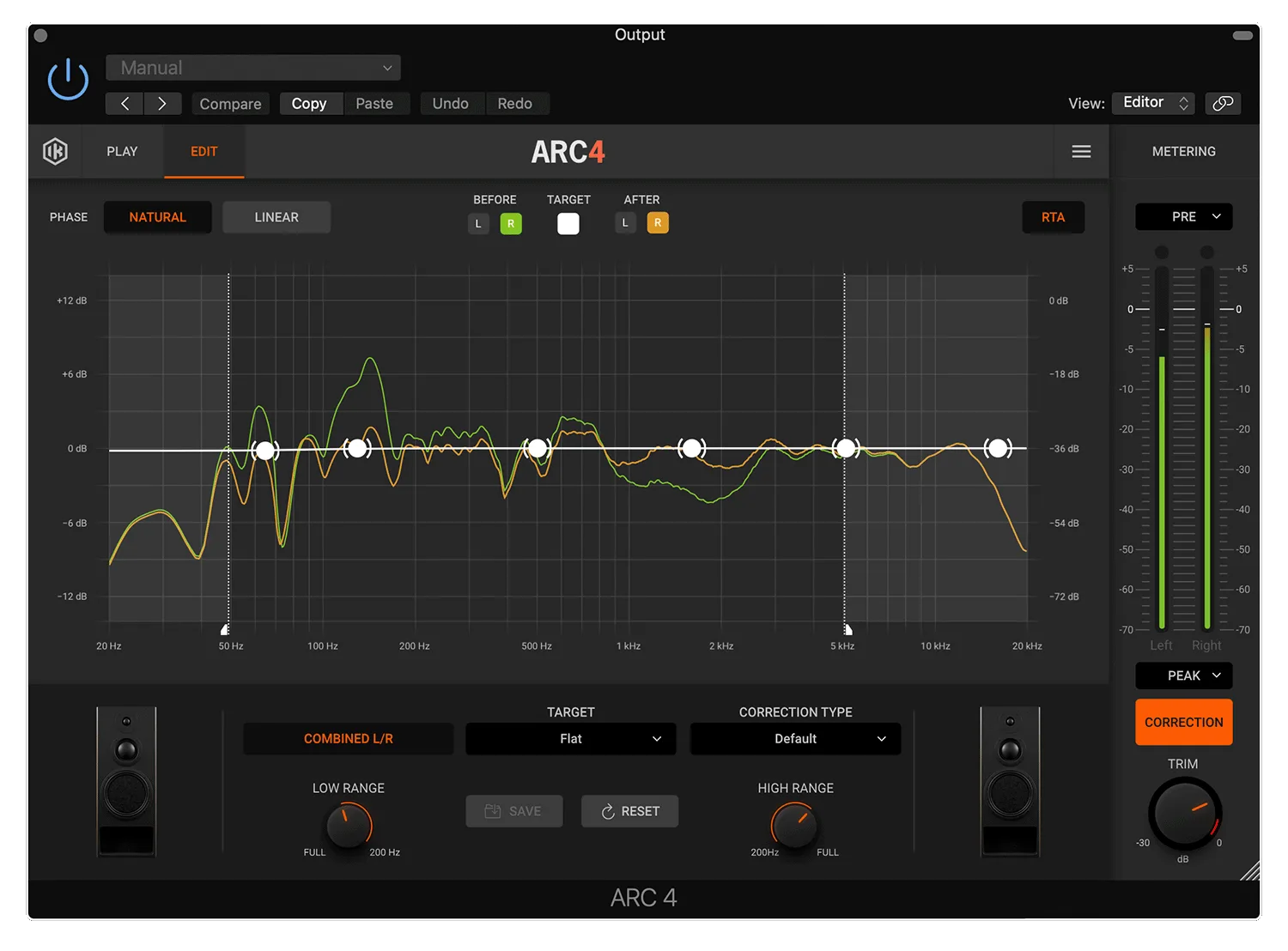This screenshot has width=1288, height=951.
Task: Select the target curve point near 15 kHz
Action: point(997,448)
